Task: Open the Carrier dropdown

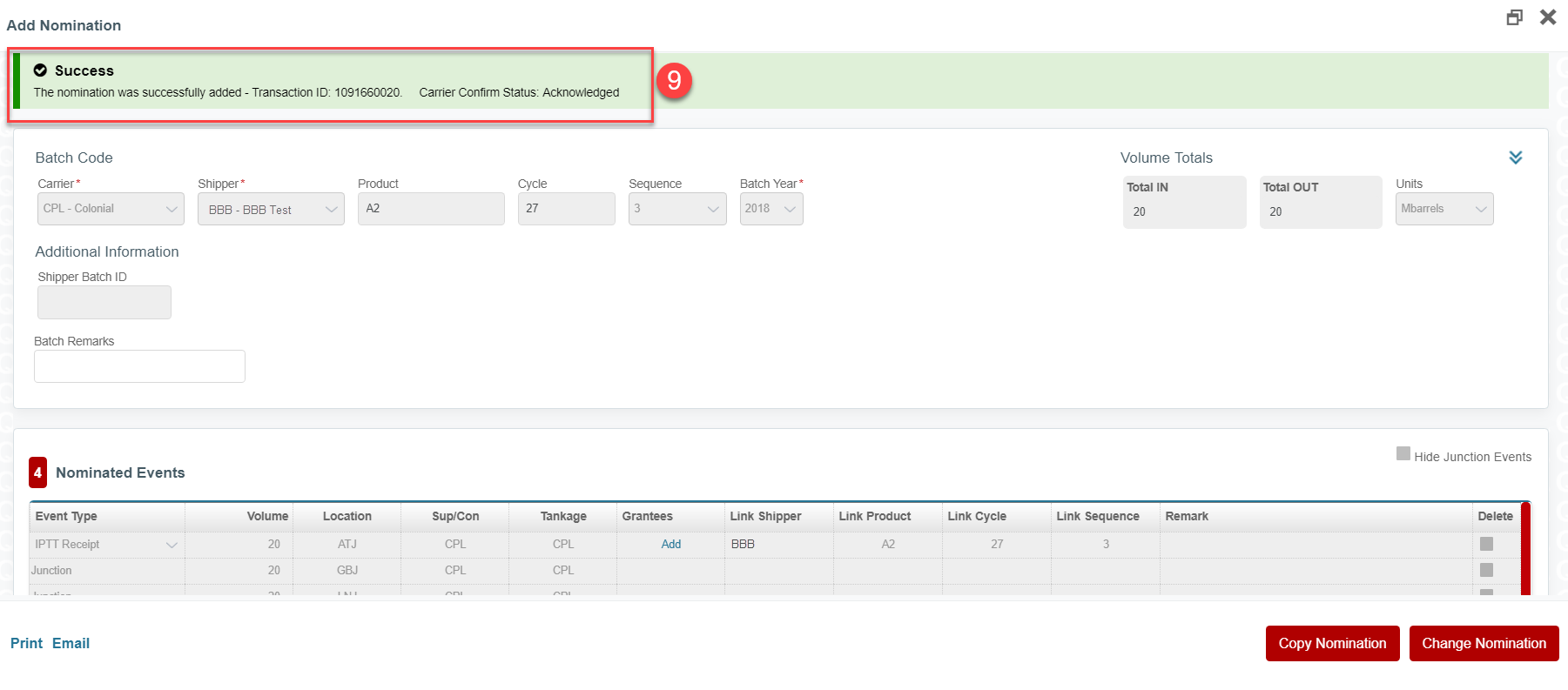Action: (x=111, y=209)
